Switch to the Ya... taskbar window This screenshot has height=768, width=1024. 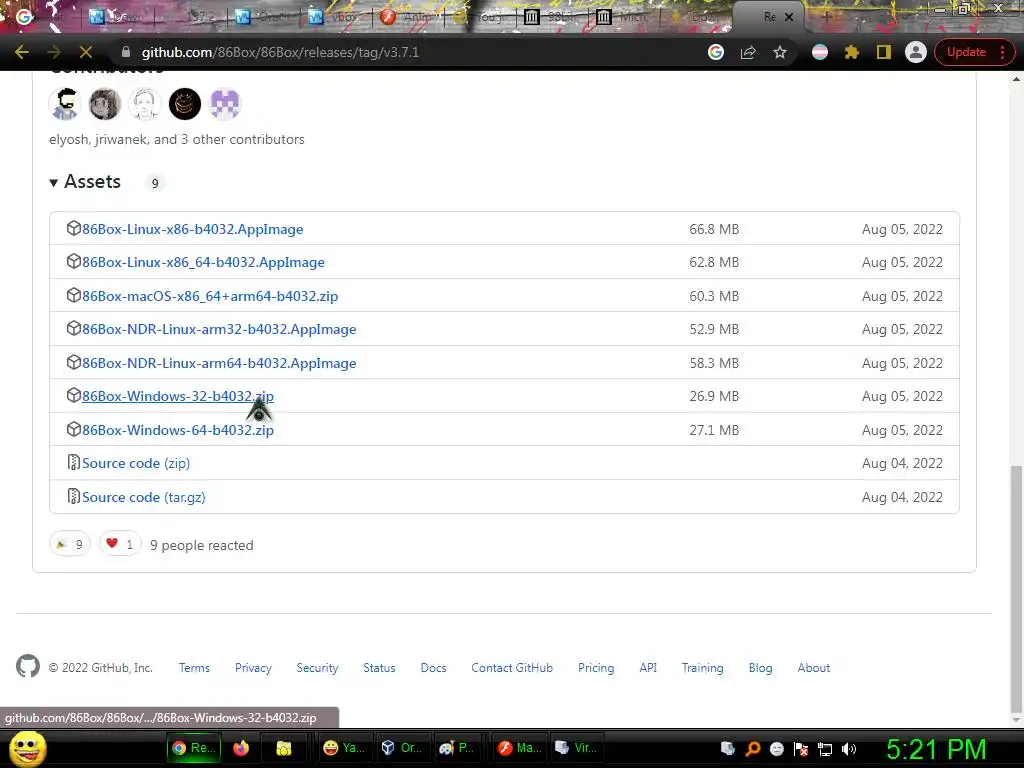click(x=344, y=748)
